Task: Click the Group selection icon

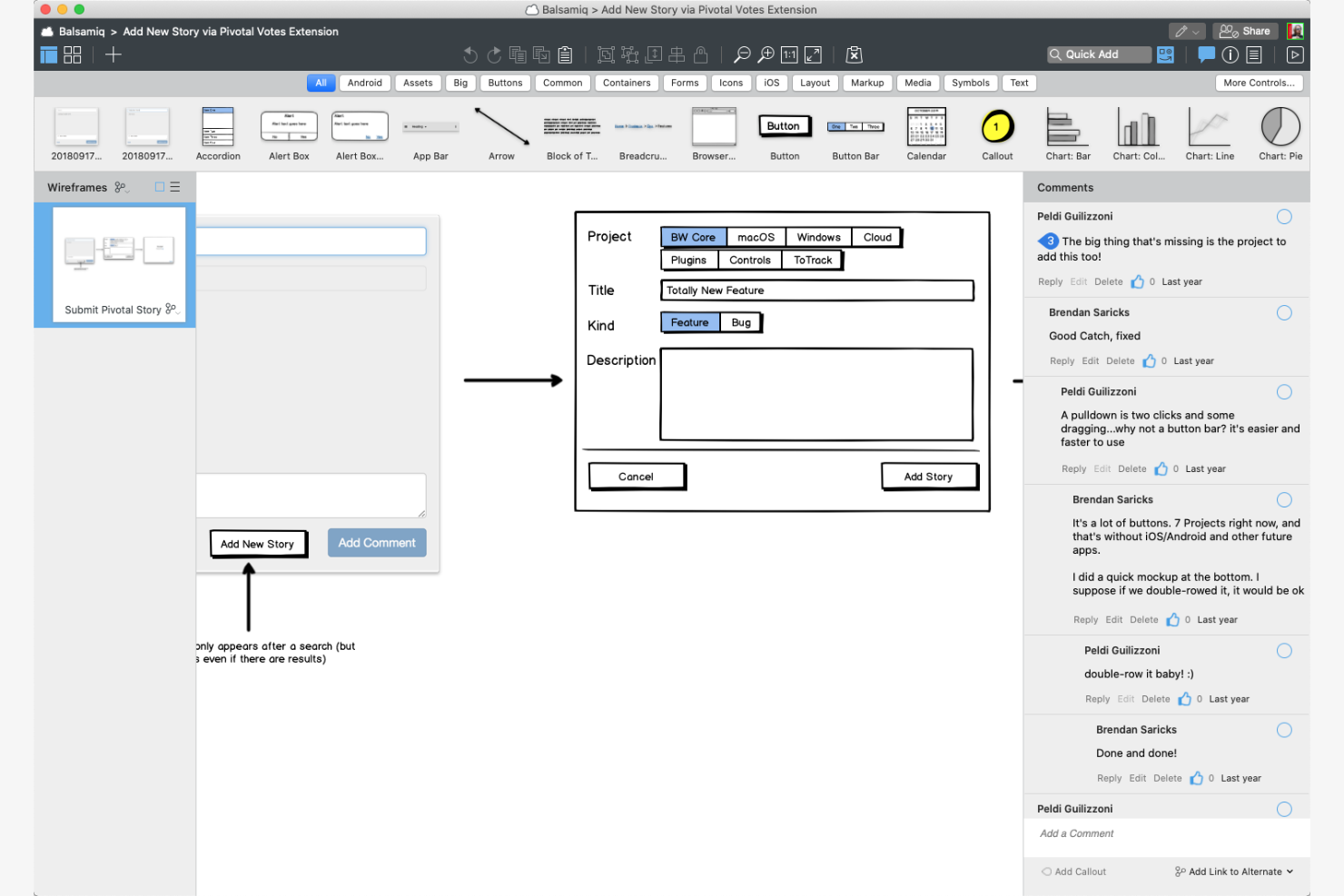Action: coord(606,55)
